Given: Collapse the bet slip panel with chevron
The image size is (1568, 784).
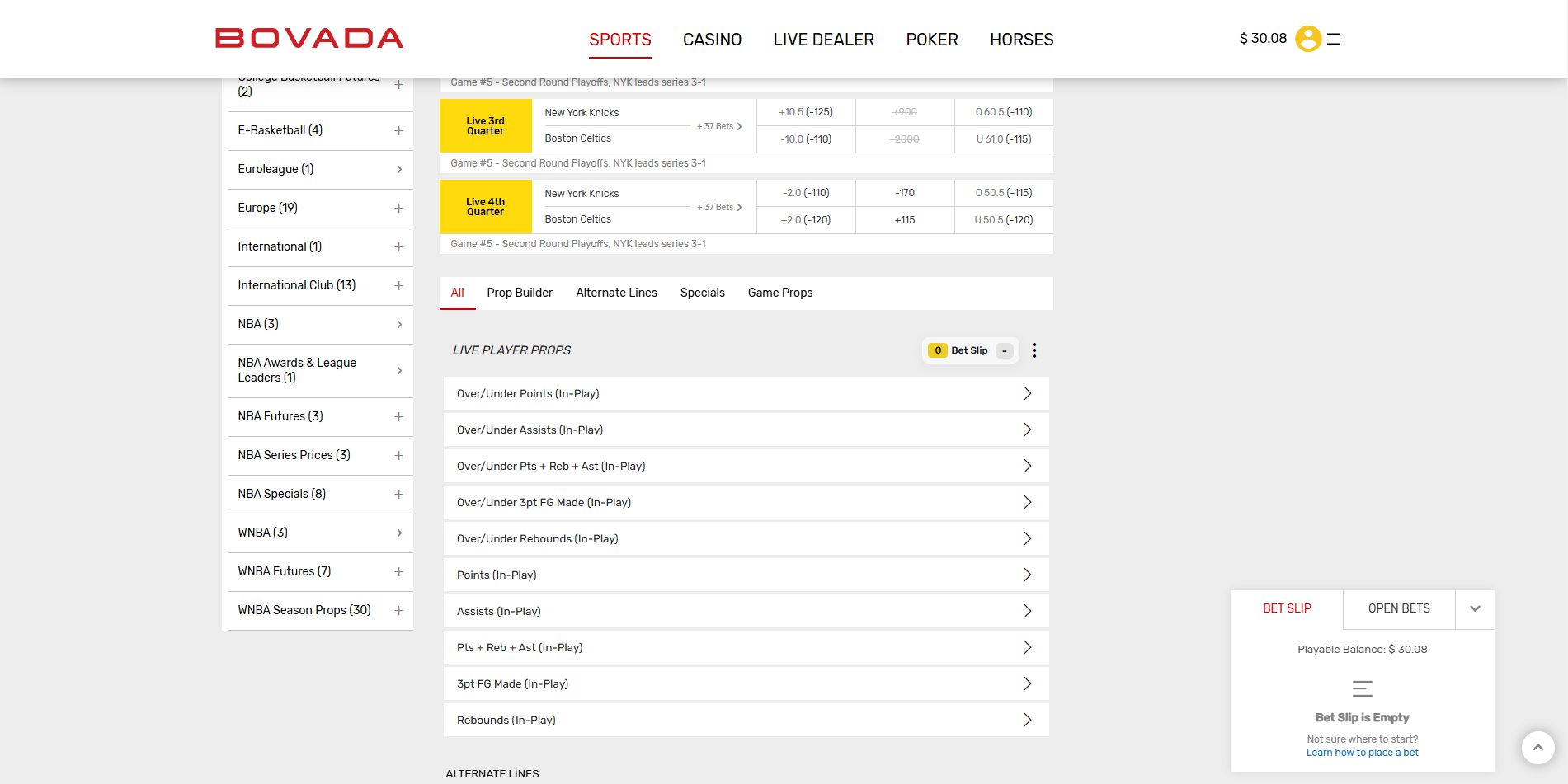Looking at the screenshot, I should coord(1475,609).
